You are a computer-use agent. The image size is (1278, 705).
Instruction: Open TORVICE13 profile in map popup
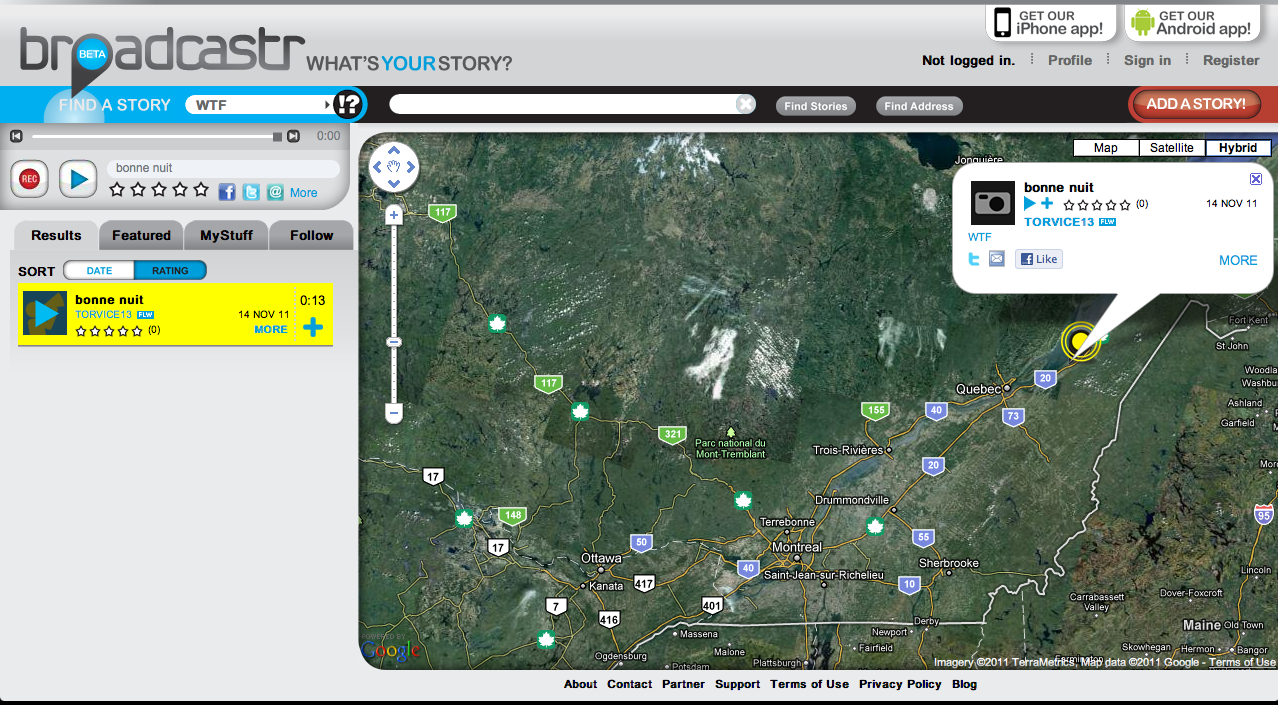tap(1059, 222)
